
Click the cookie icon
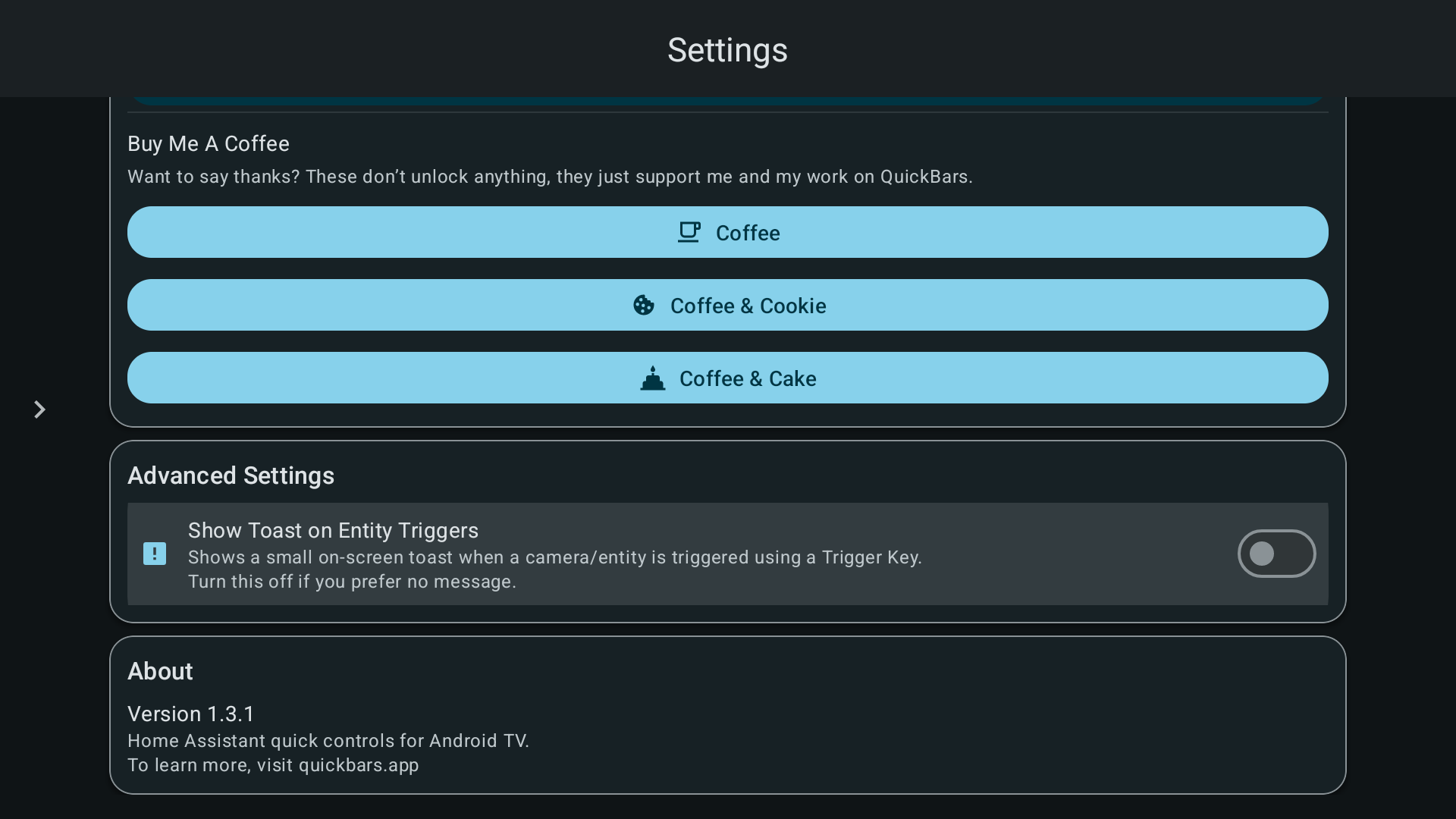644,305
